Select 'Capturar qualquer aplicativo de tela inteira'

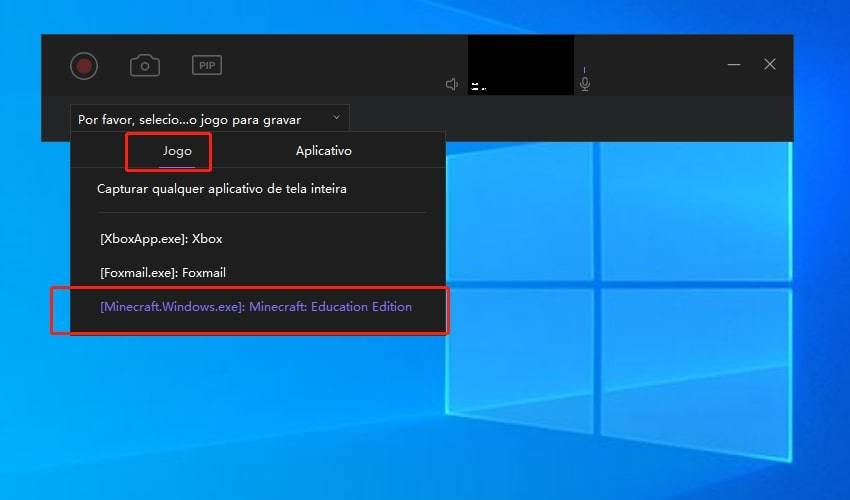pos(222,188)
